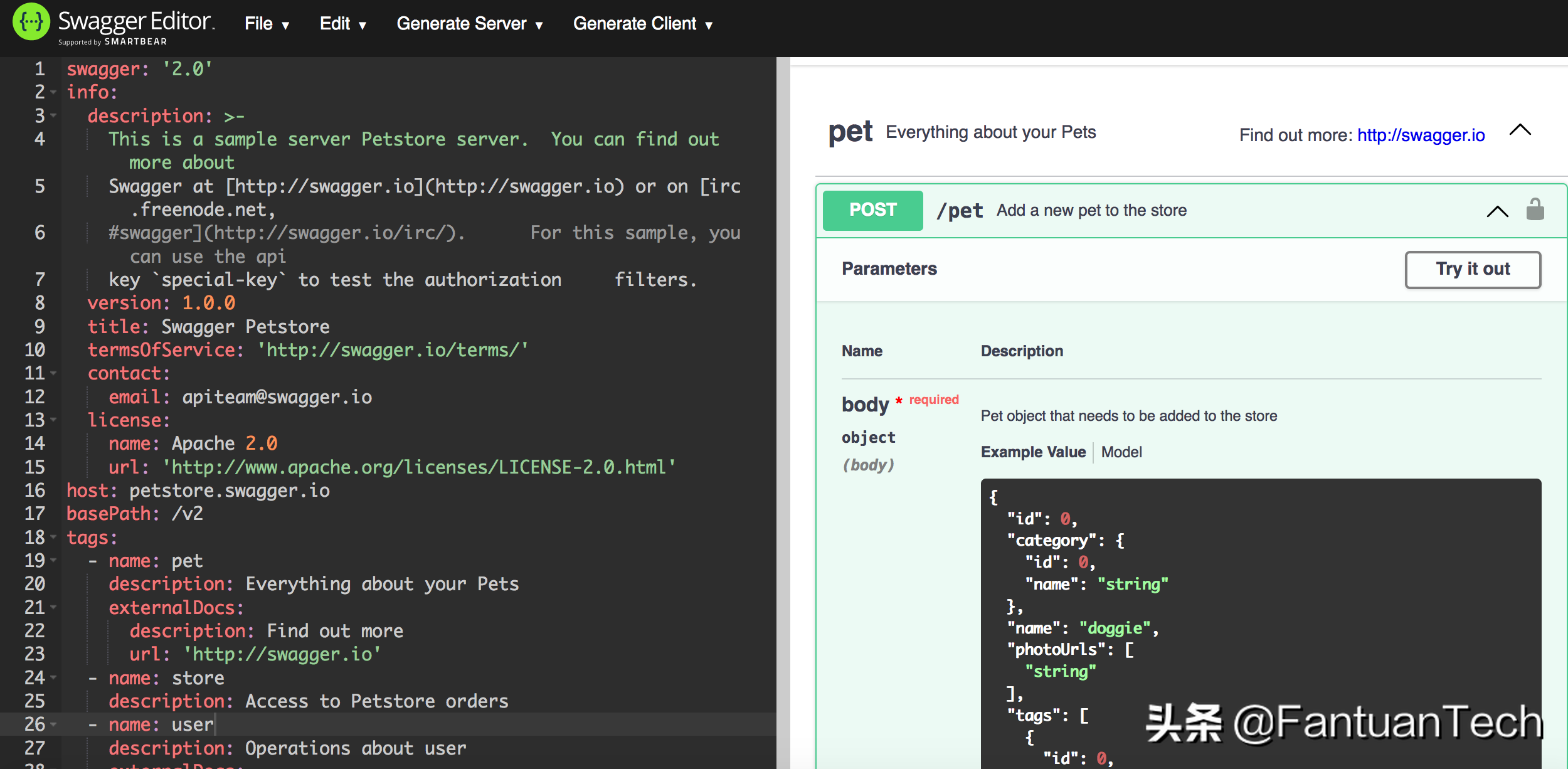Collapse the pet tag section chevron
Viewport: 1568px width, 769px height.
click(x=1520, y=130)
